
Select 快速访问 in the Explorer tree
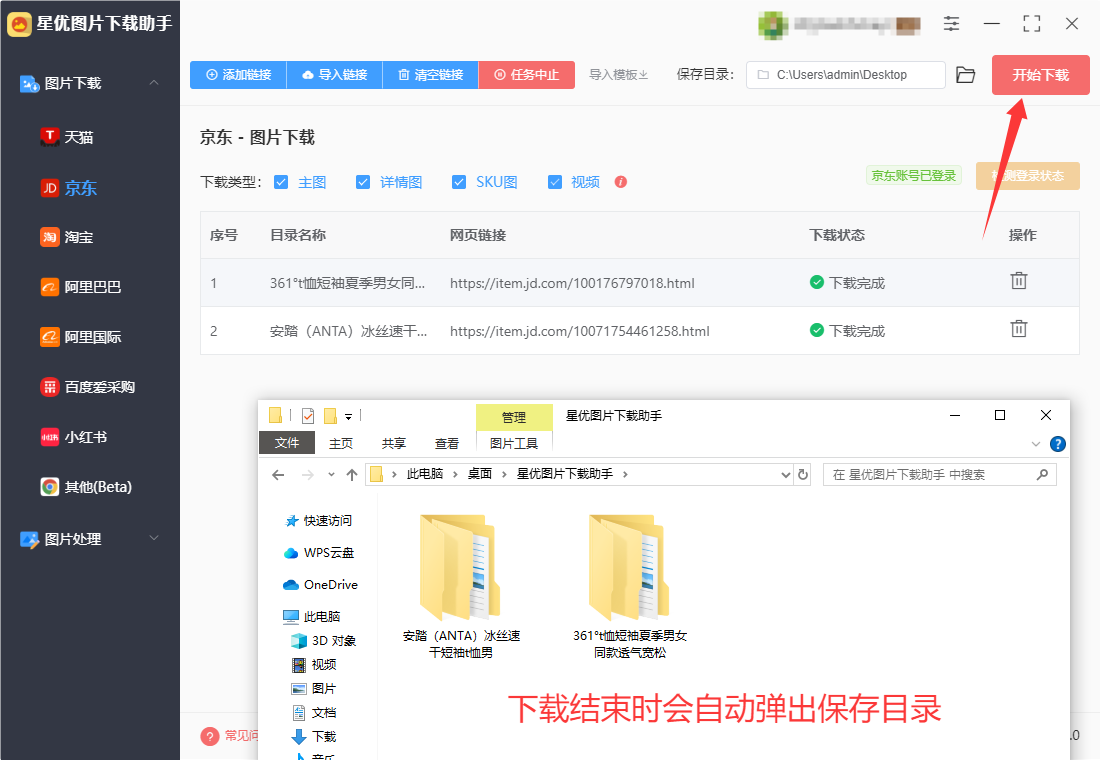tap(318, 521)
